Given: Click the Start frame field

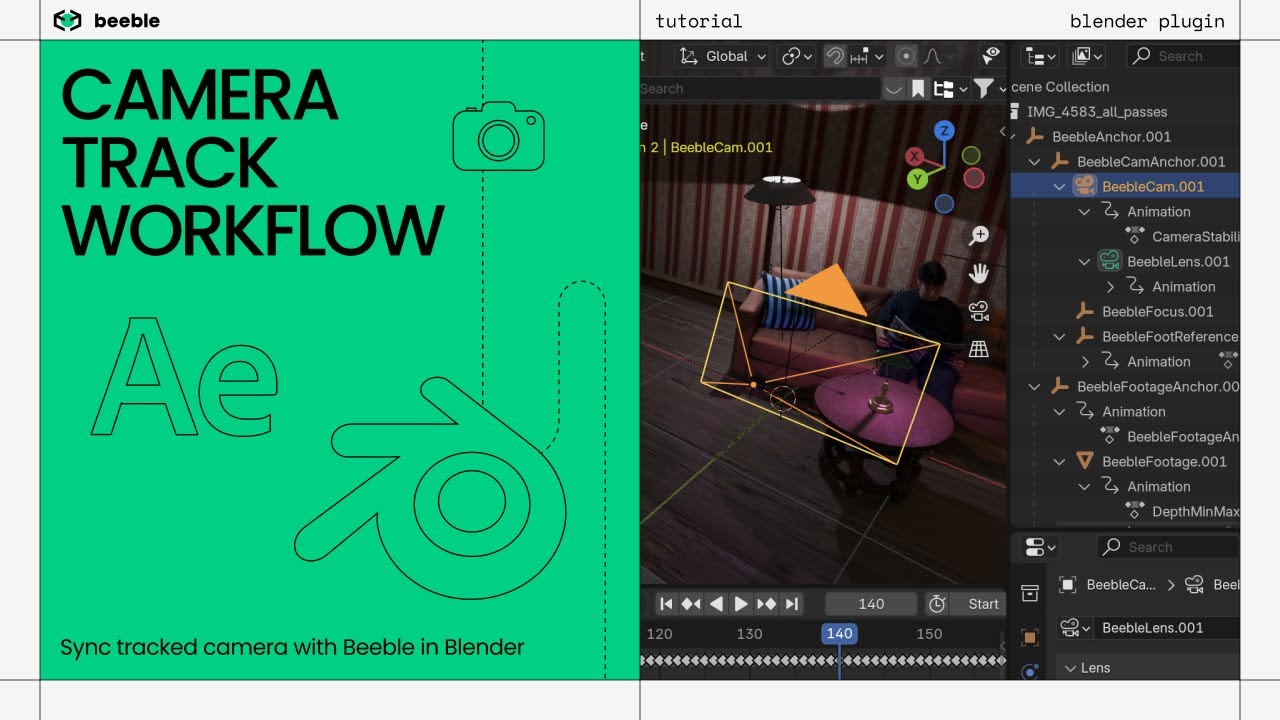Looking at the screenshot, I should coord(978,604).
